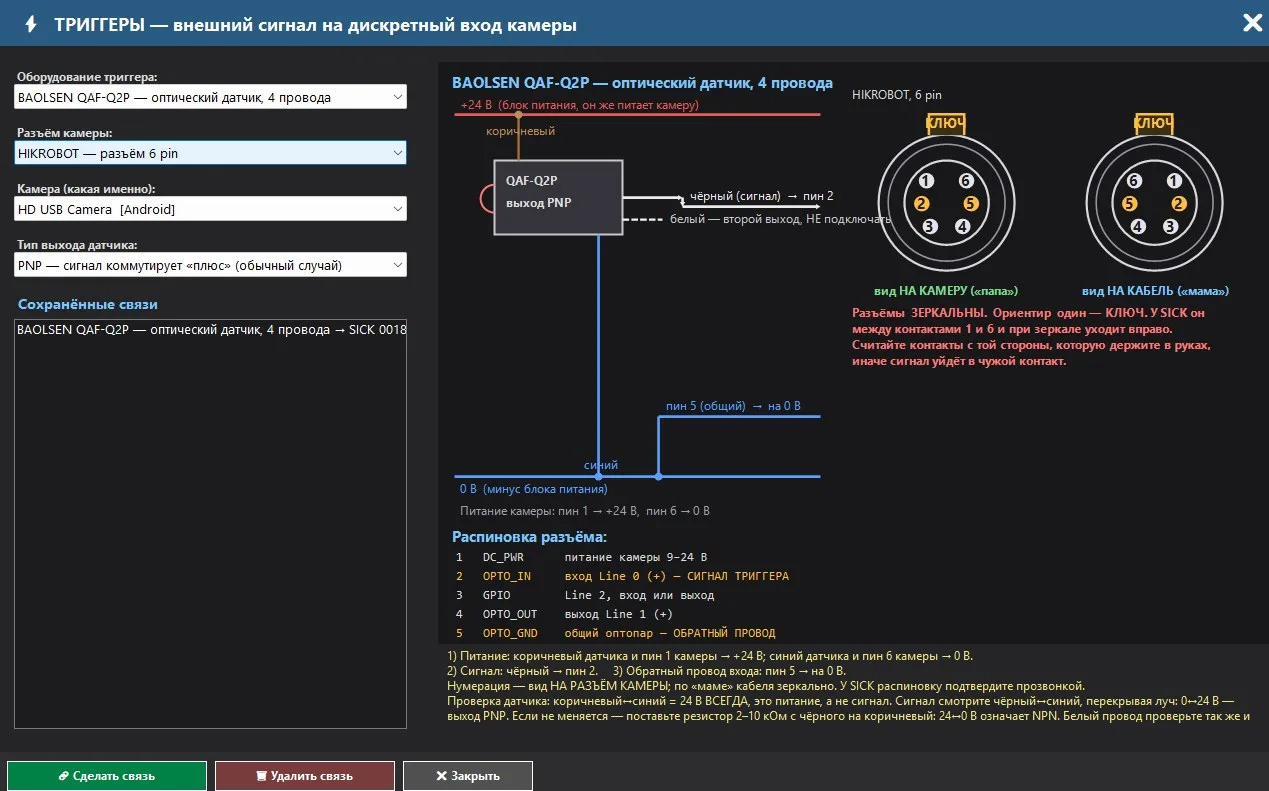1269x791 pixels.
Task: Click the 'Сохранённые связи' heading
Action: pyautogui.click(x=88, y=304)
